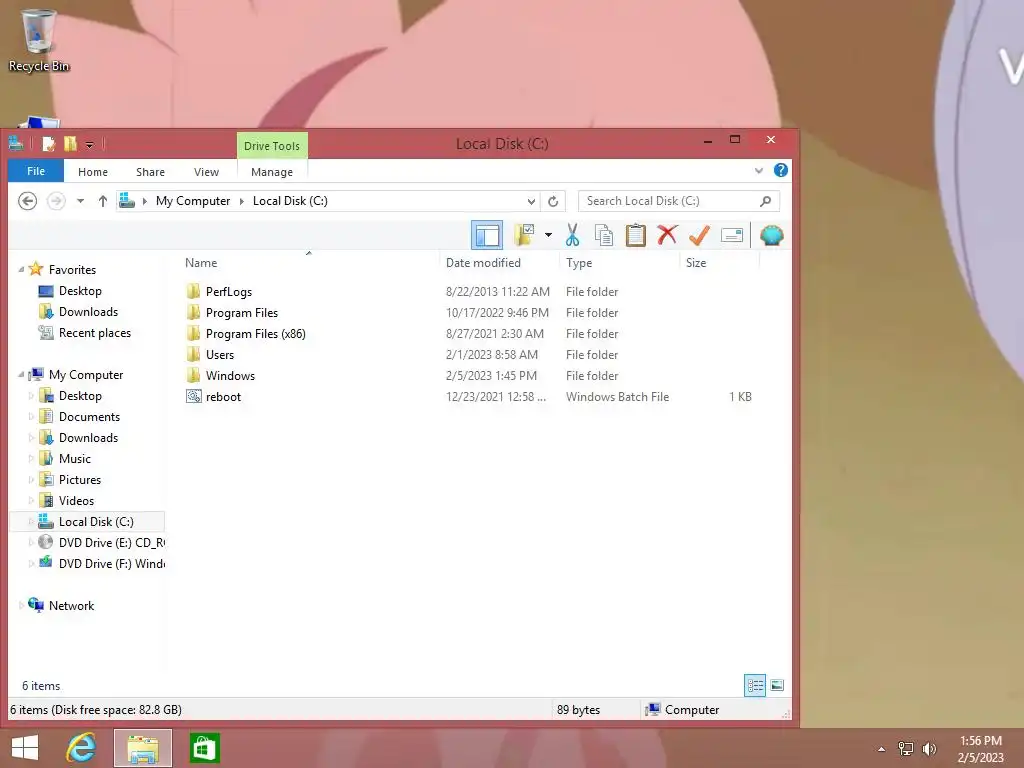The height and width of the screenshot is (768, 1024).
Task: Switch to the Manage ribbon tab
Action: pos(272,172)
